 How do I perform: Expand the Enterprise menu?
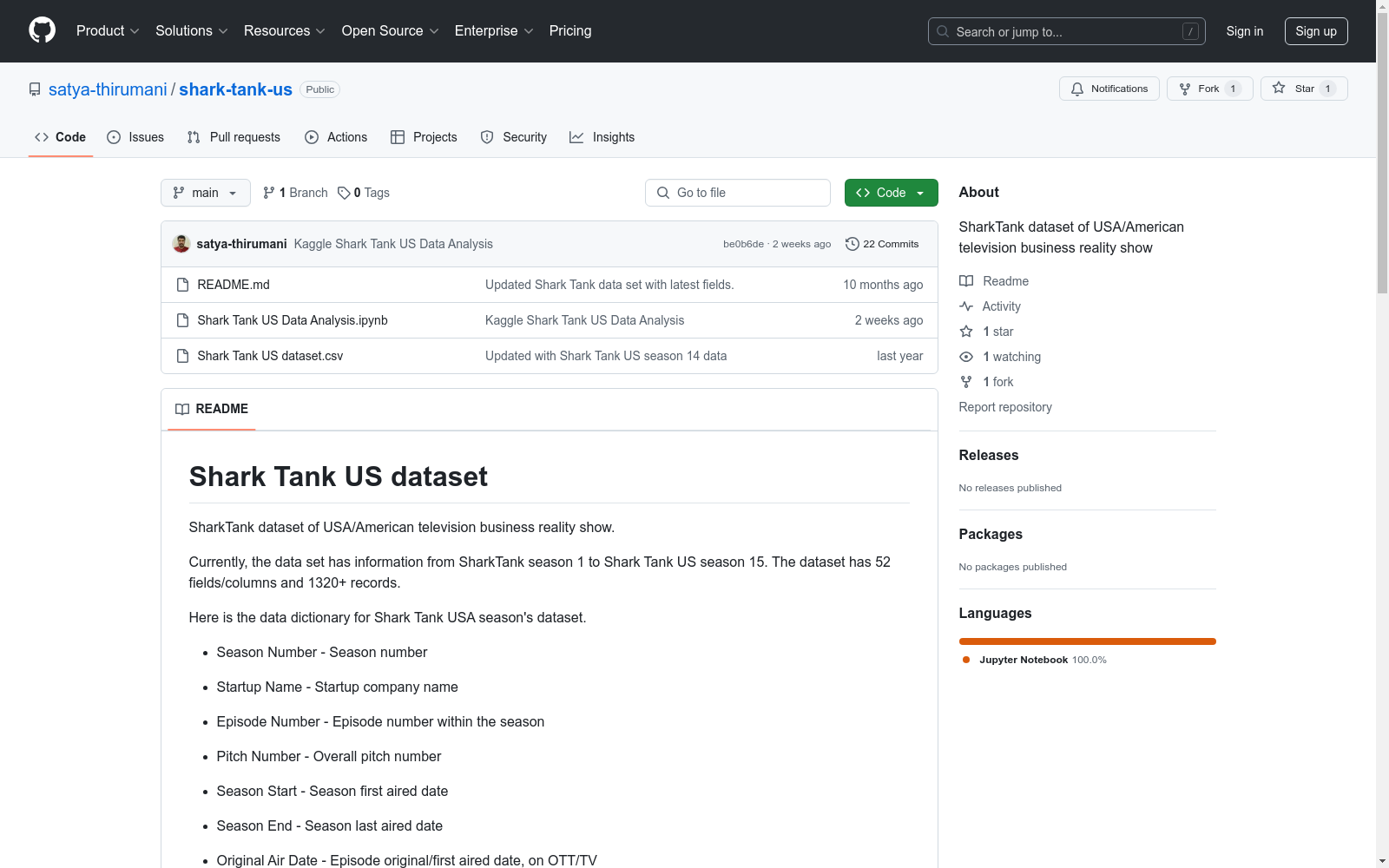point(494,30)
